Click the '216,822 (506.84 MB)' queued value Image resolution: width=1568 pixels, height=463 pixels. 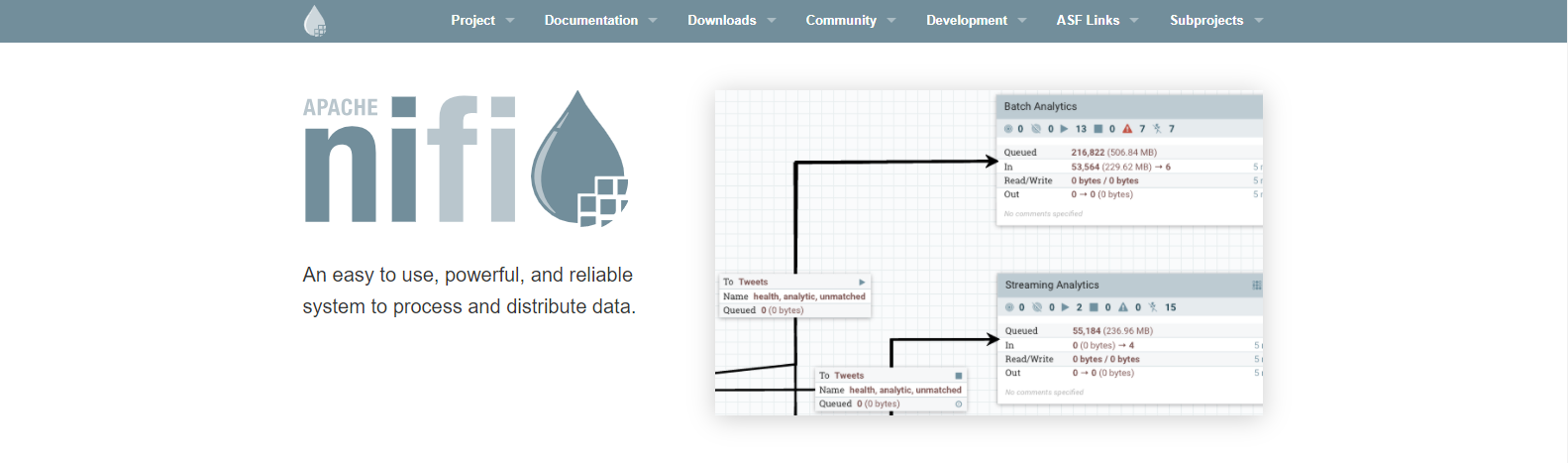(1113, 153)
